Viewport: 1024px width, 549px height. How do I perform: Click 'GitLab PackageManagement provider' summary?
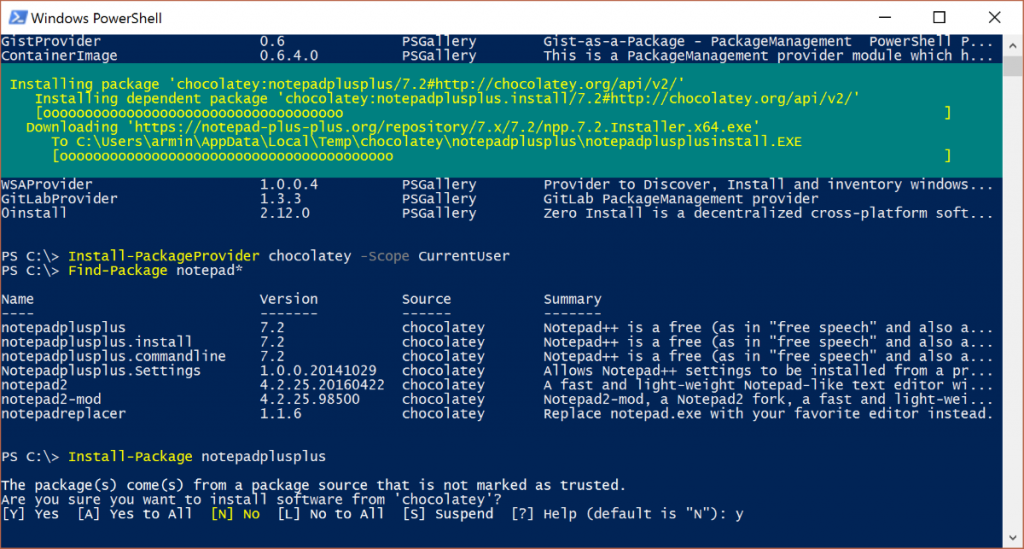680,198
